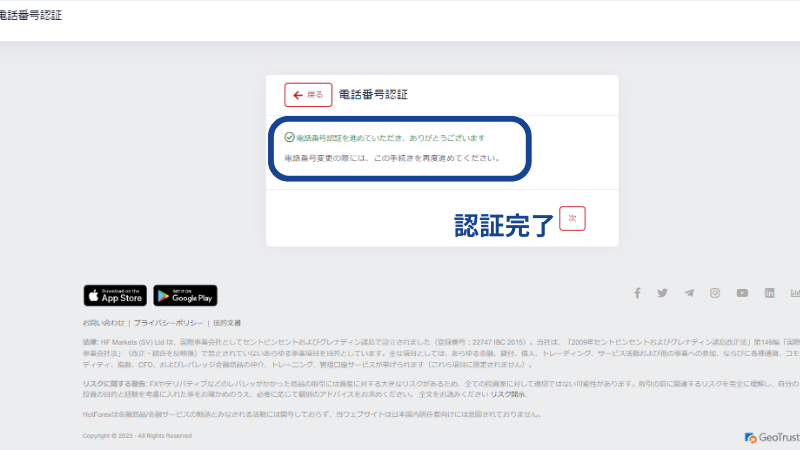Click the green checkmark success icon

pos(289,137)
